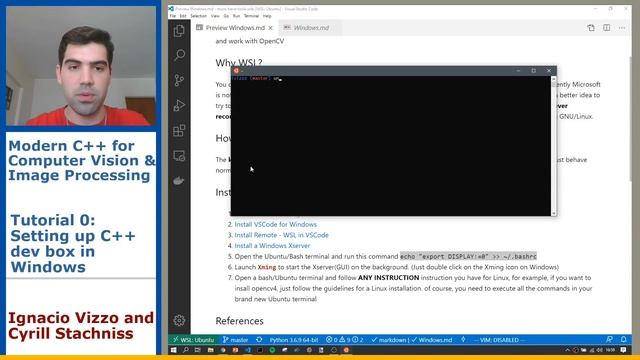Viewport: 640px width, 360px height.
Task: Open Remote Explorer view in activity bar
Action: click(x=179, y=156)
